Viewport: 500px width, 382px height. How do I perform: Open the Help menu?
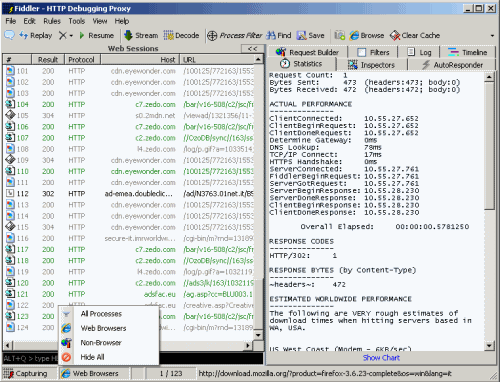pos(122,21)
